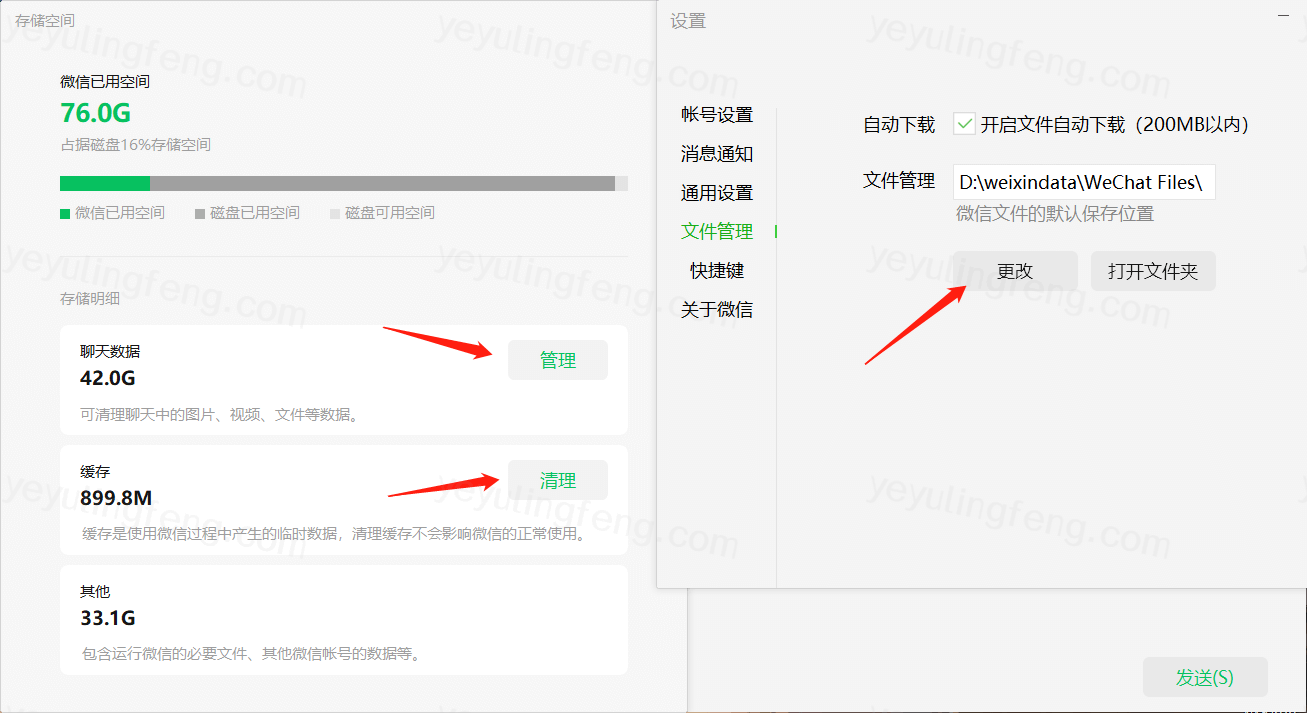The width and height of the screenshot is (1307, 713).
Task: Select 帐号设置 in settings sidebar
Action: (717, 115)
